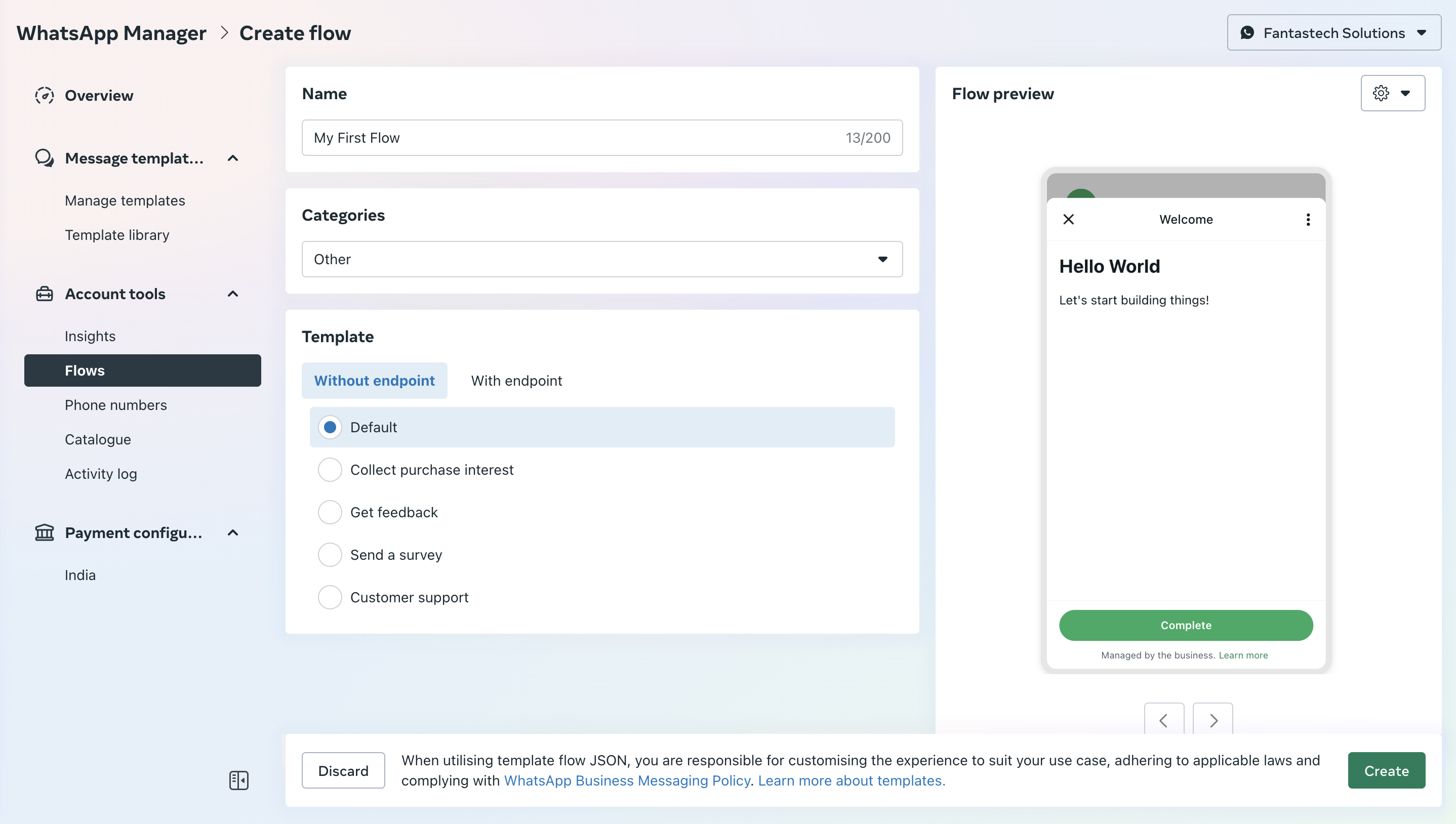Image resolution: width=1456 pixels, height=824 pixels.
Task: Select Collect purchase interest radio option
Action: pyautogui.click(x=330, y=470)
